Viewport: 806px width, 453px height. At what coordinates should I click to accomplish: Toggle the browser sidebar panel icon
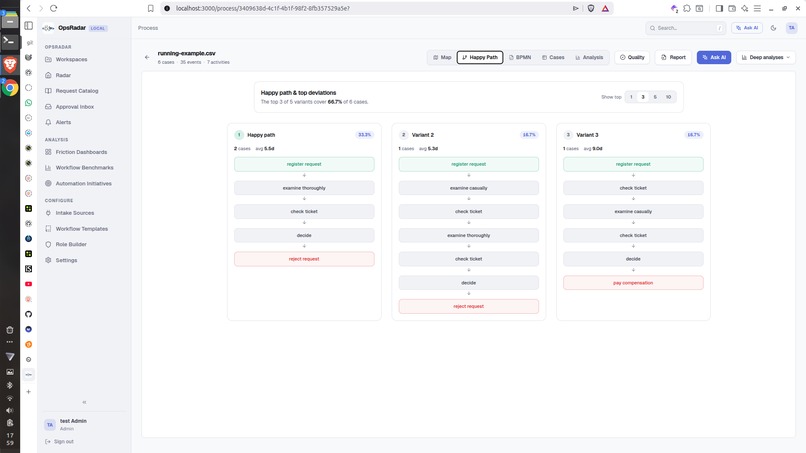[719, 8]
